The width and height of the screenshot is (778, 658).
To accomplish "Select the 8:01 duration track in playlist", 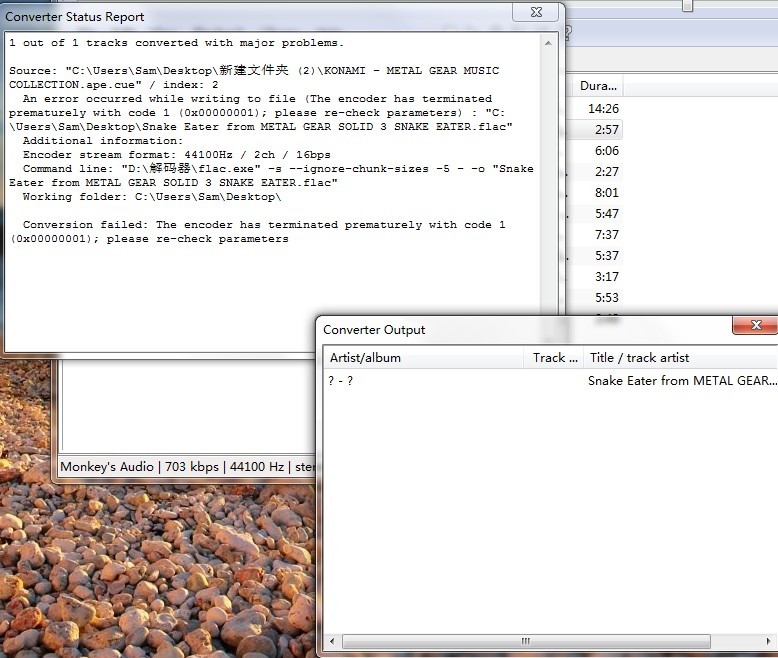I will 607,193.
